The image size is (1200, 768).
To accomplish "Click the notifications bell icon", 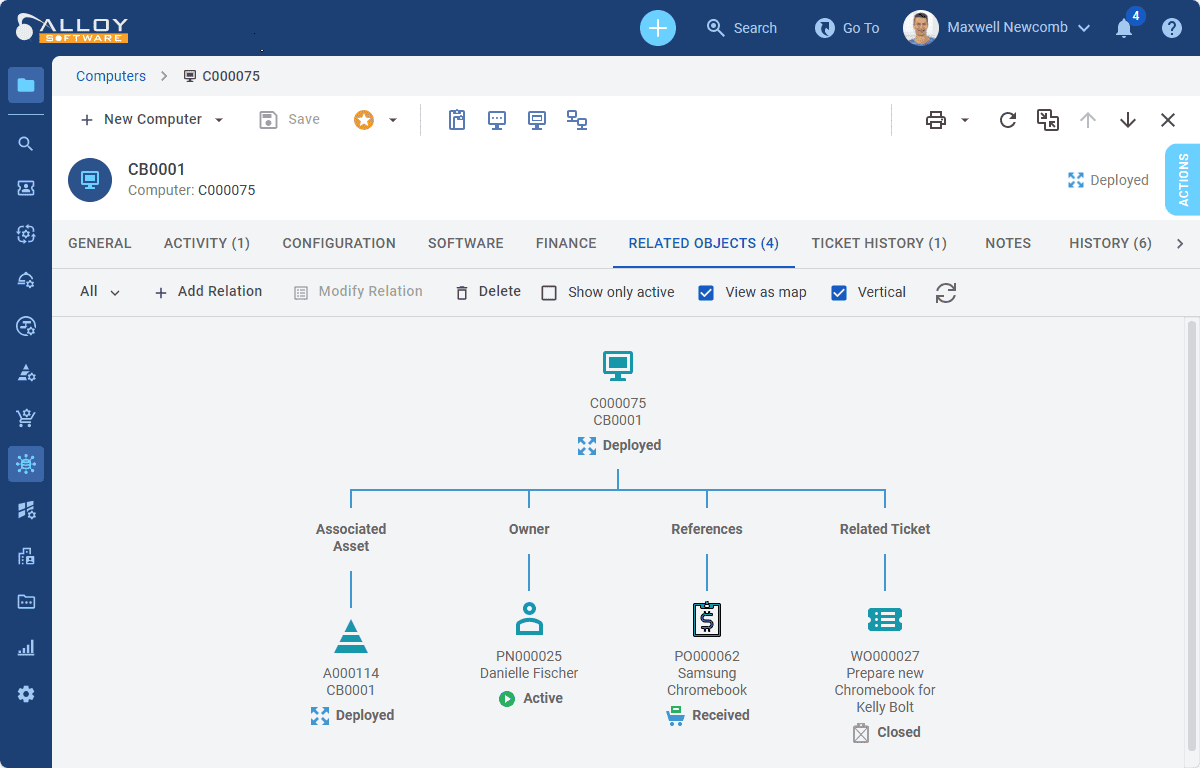I will 1124,28.
